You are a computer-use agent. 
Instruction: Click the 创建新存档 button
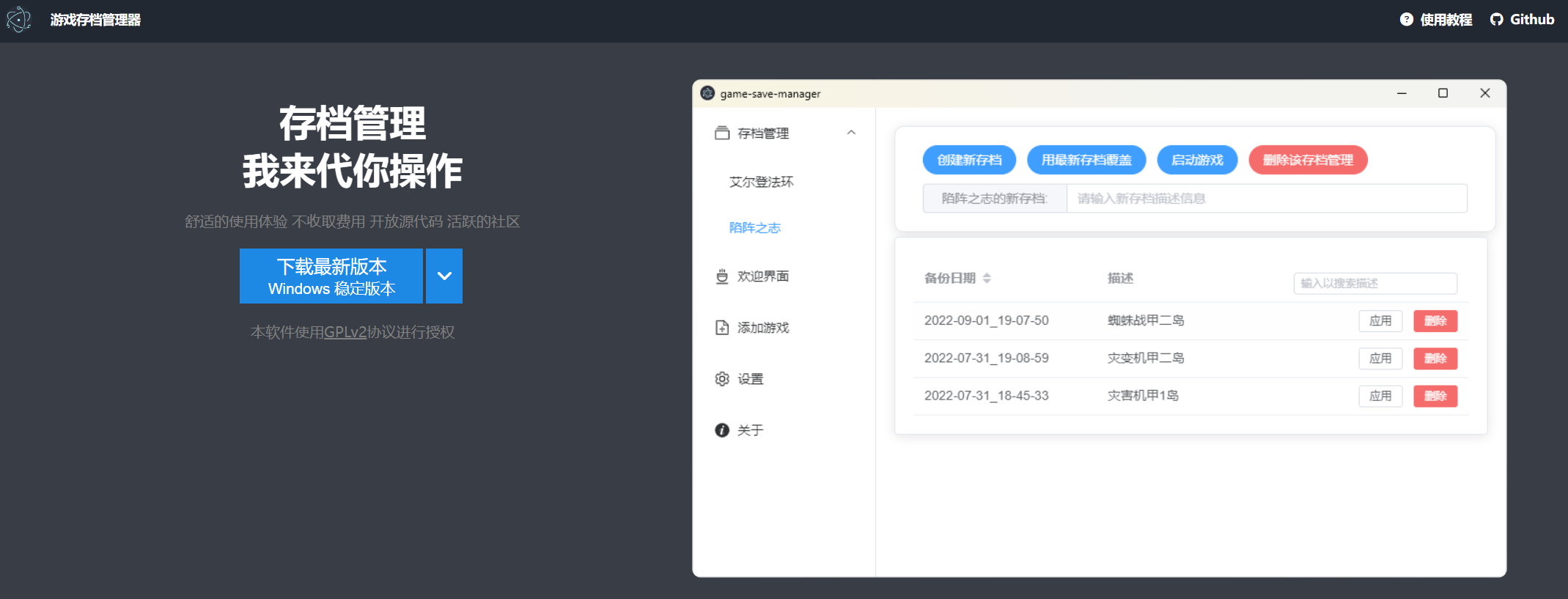pyautogui.click(x=969, y=160)
